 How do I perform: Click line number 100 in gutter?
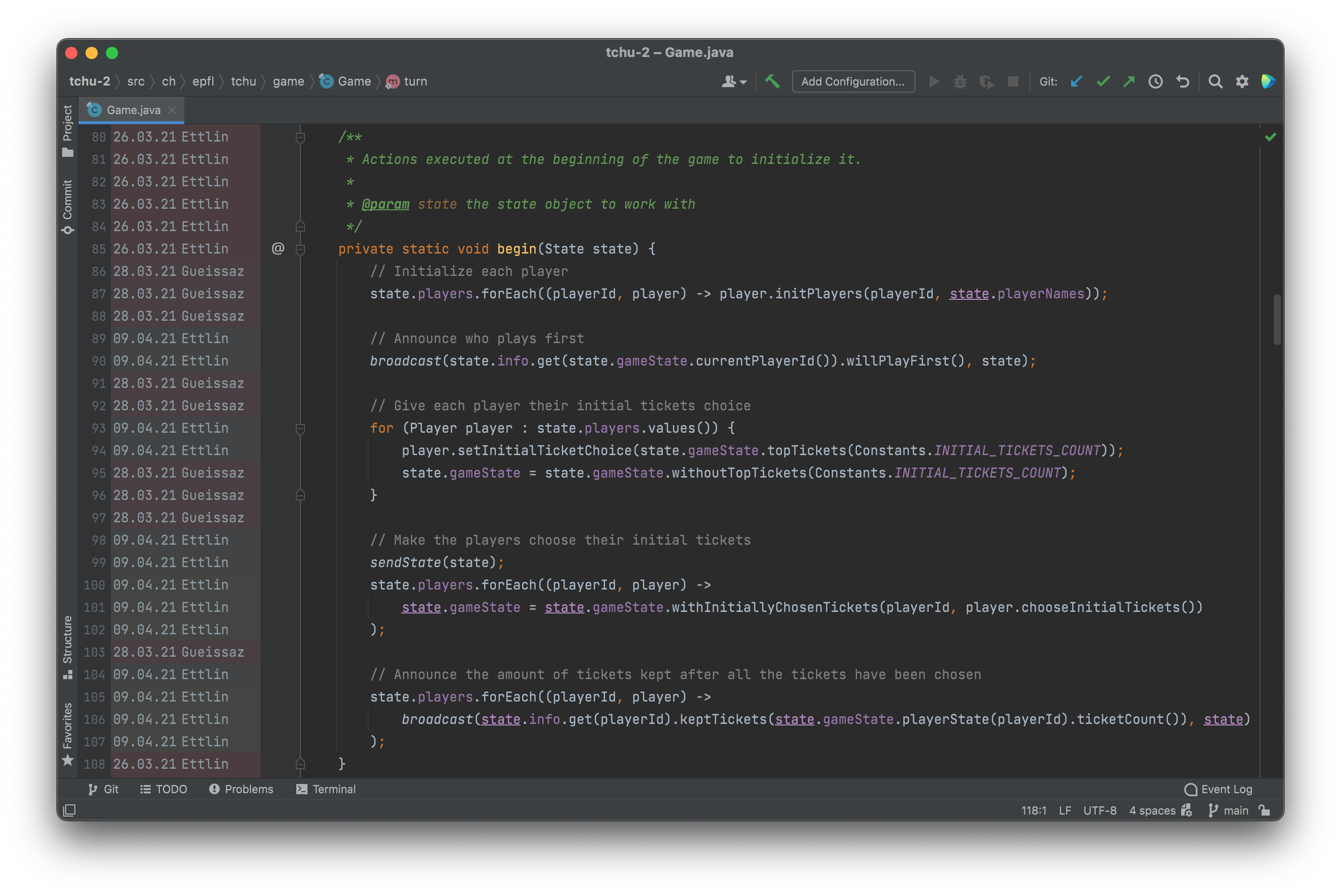click(94, 585)
